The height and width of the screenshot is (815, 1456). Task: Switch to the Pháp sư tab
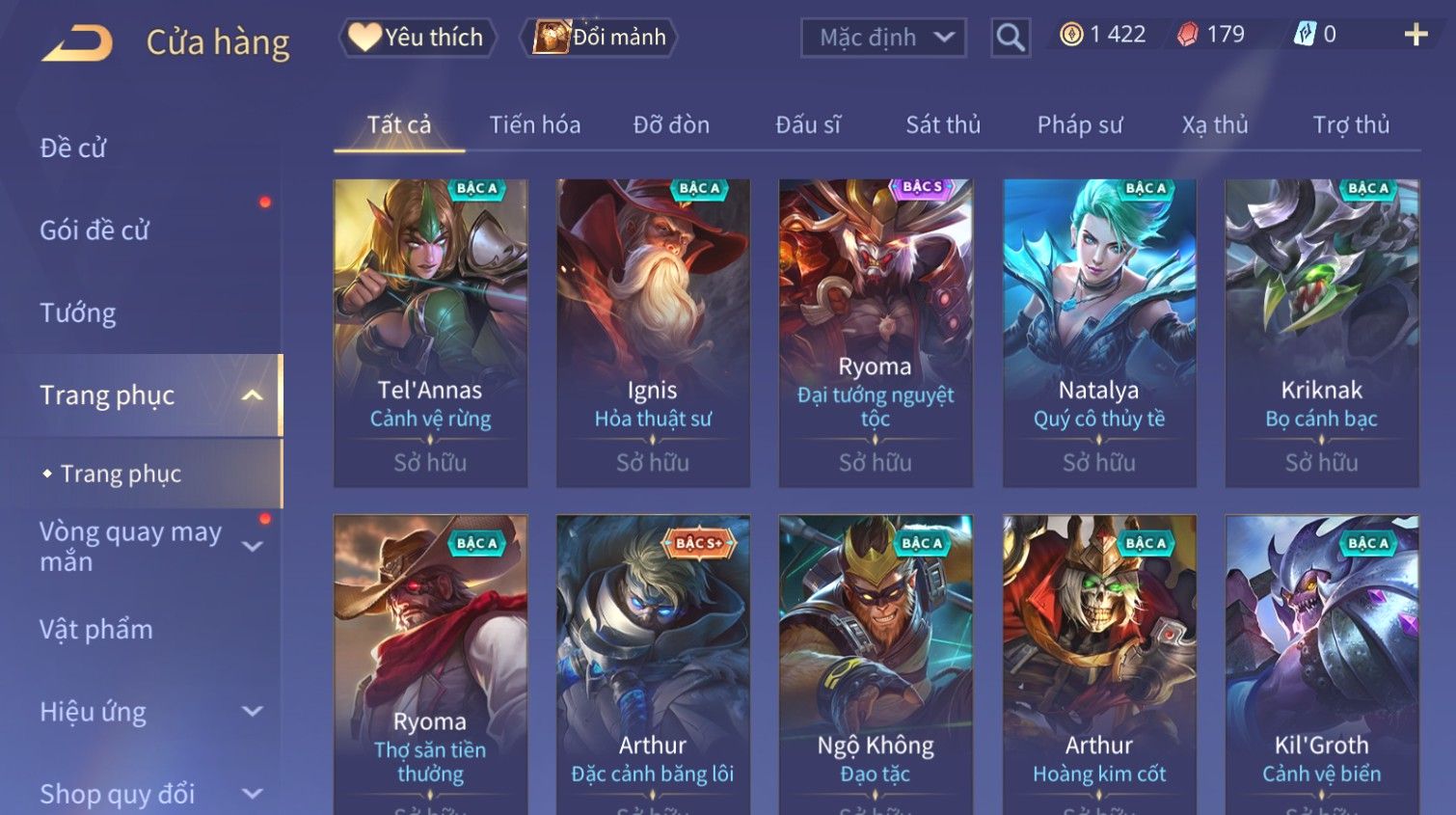pos(1080,125)
